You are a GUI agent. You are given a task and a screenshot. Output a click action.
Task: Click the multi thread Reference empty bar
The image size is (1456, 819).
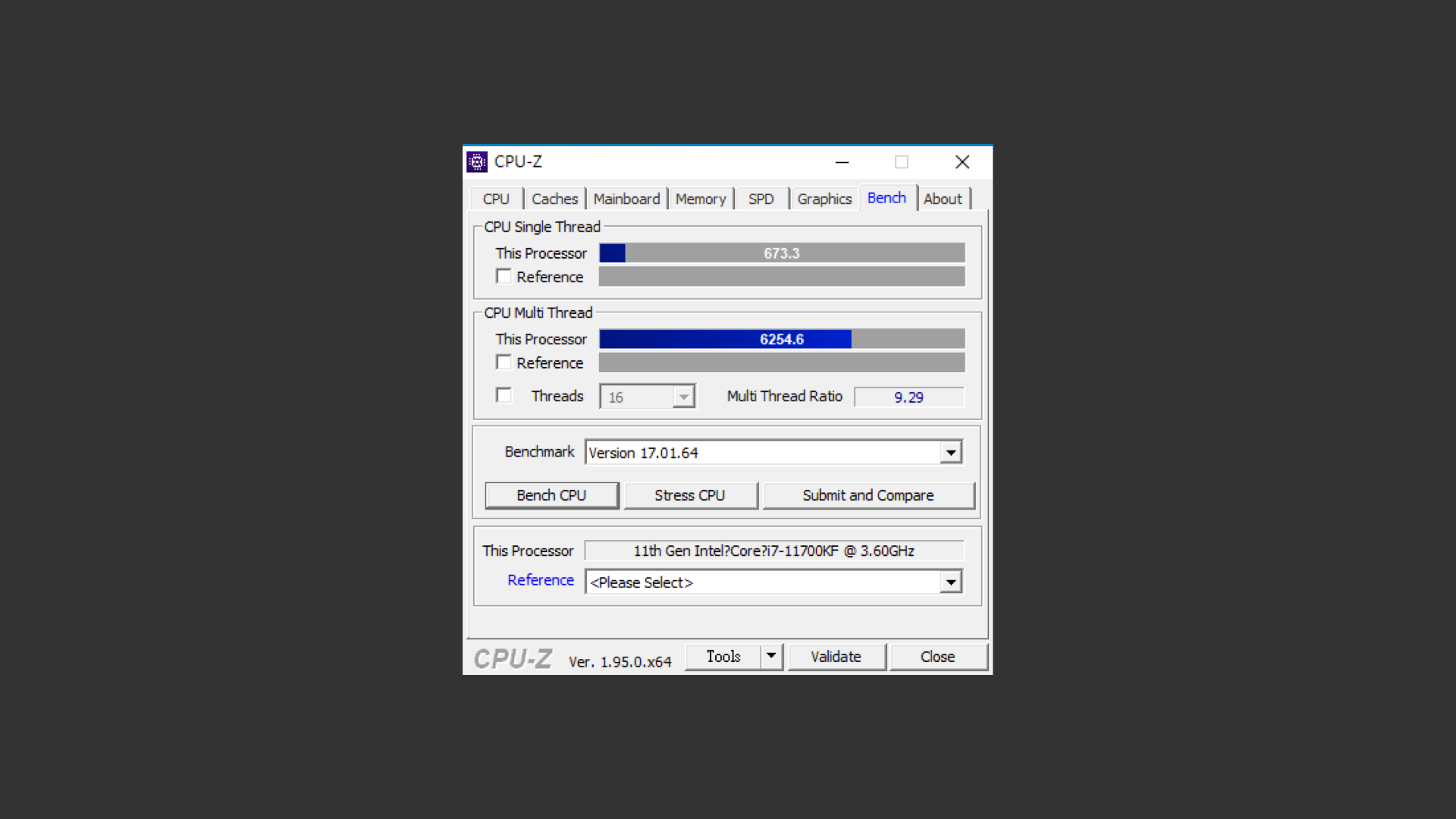pyautogui.click(x=782, y=362)
